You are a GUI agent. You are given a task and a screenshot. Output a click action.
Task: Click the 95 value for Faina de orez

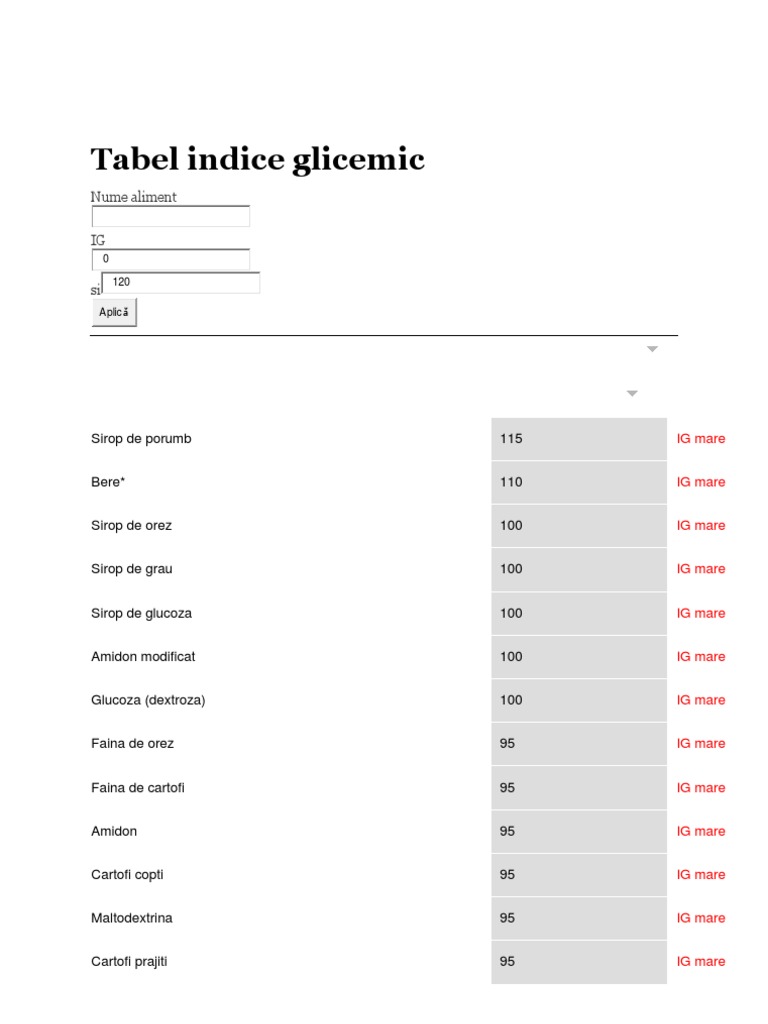click(508, 743)
